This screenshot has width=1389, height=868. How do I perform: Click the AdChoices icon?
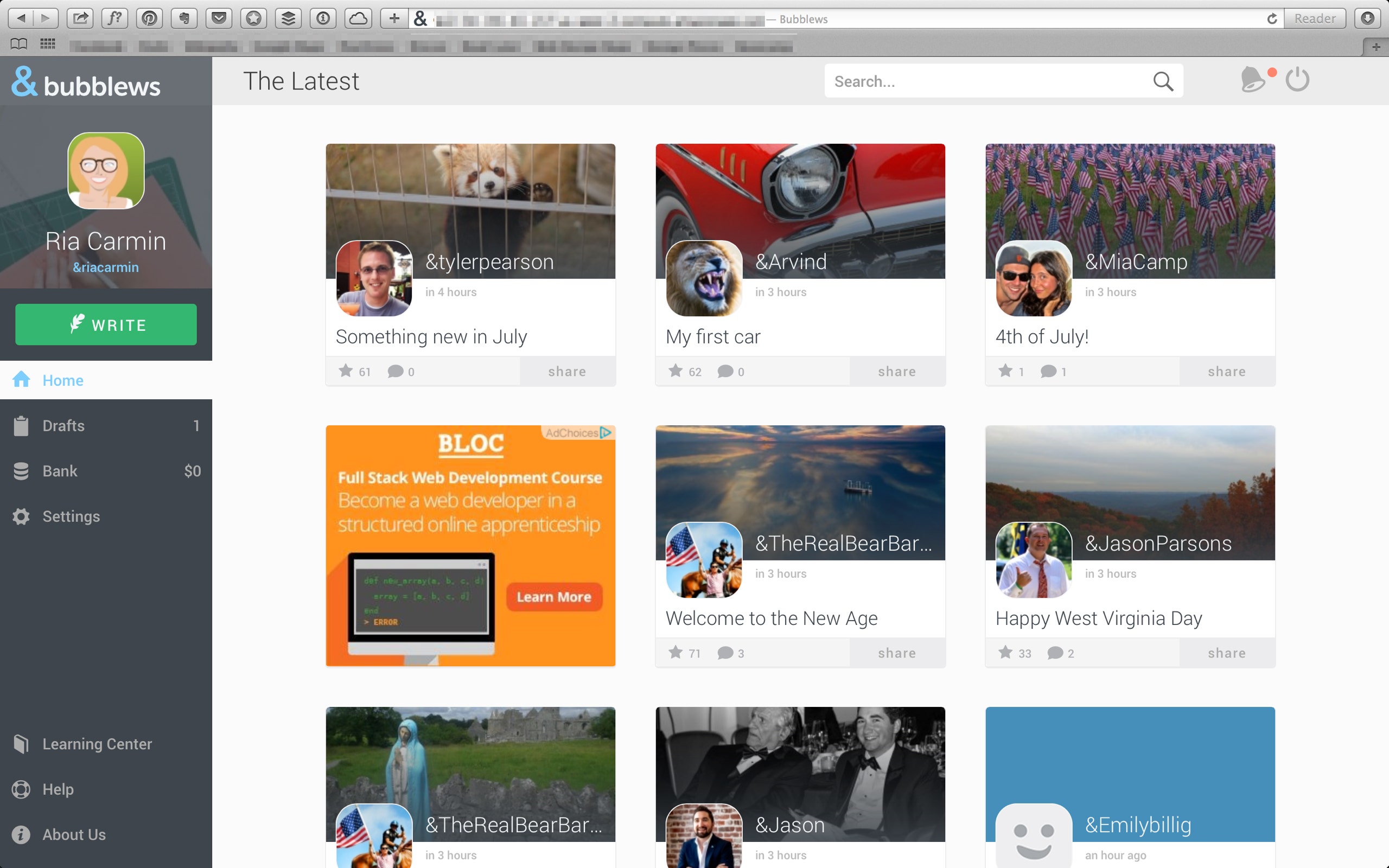[x=606, y=432]
